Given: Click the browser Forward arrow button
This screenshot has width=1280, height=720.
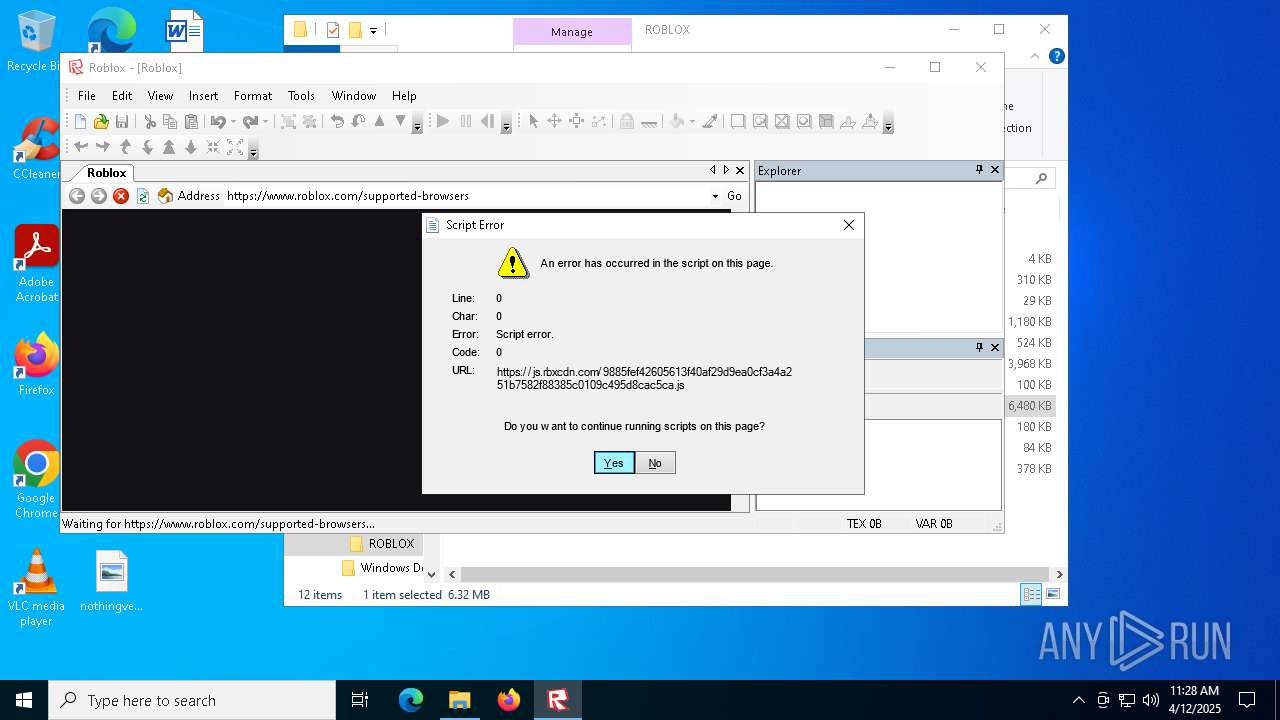Looking at the screenshot, I should click(99, 196).
